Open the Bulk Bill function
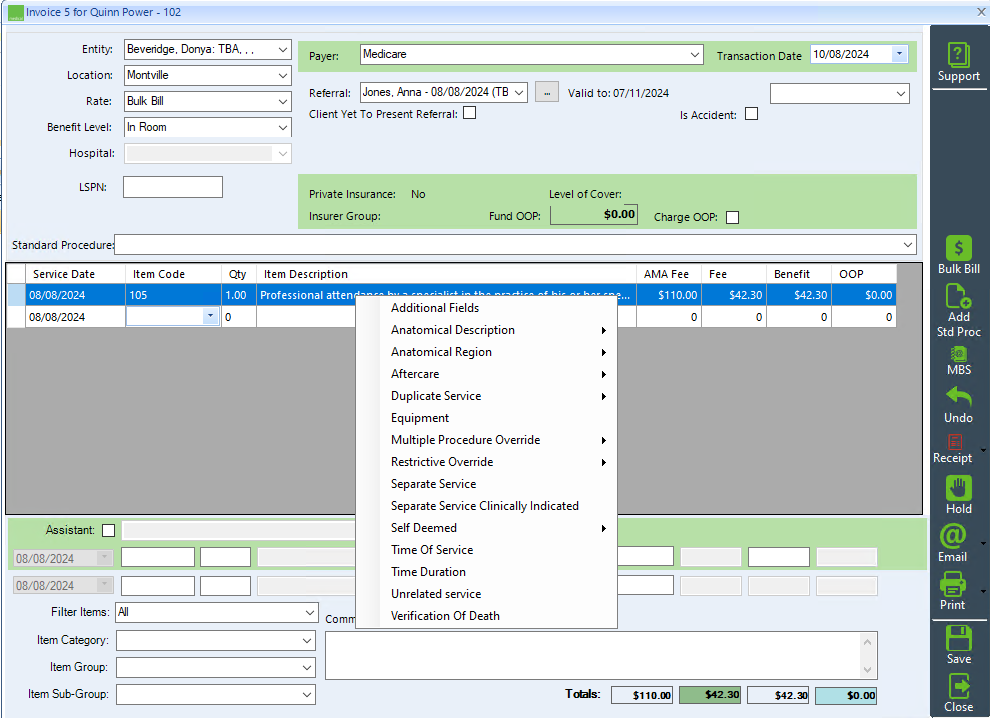 pos(957,252)
